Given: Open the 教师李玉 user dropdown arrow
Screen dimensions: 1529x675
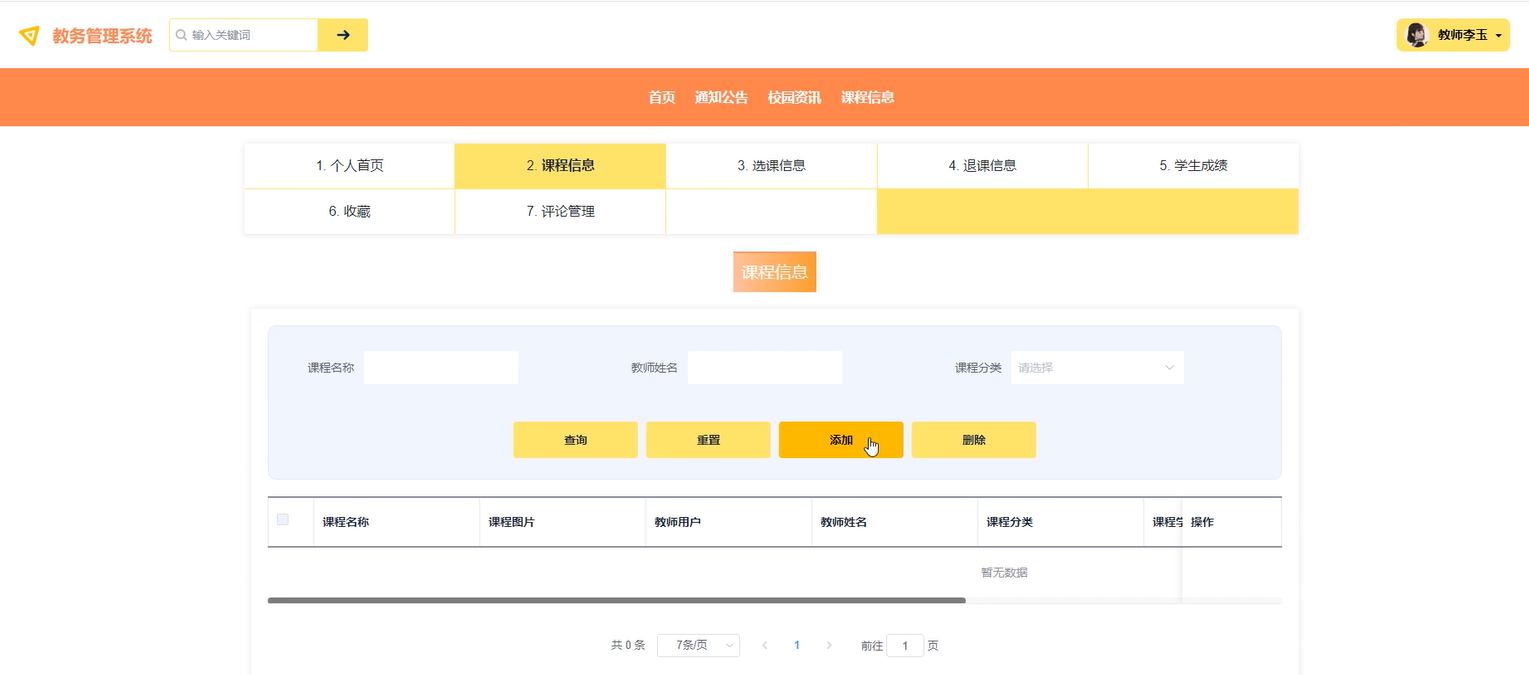Looking at the screenshot, I should click(1498, 36).
